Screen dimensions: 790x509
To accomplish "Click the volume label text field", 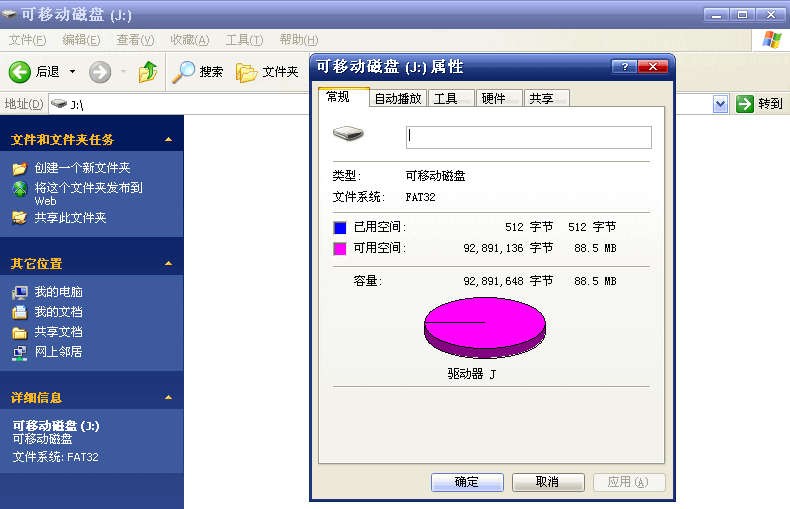I will (x=529, y=137).
